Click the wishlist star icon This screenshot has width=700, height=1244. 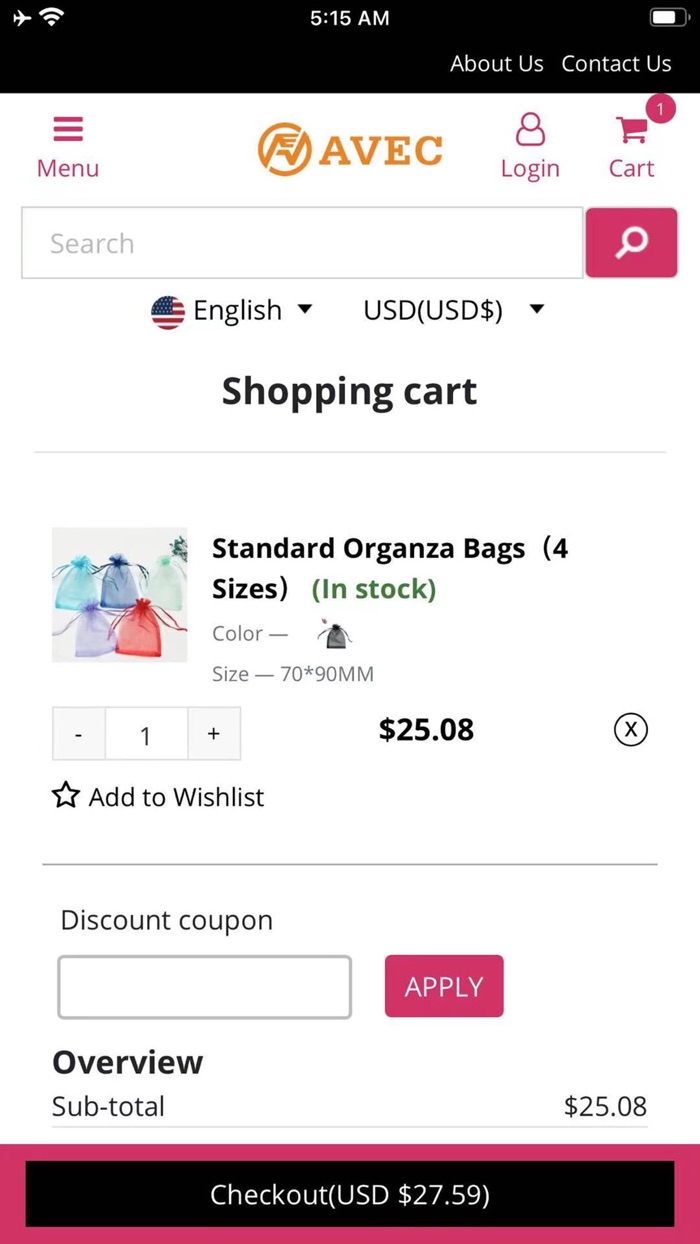click(66, 796)
